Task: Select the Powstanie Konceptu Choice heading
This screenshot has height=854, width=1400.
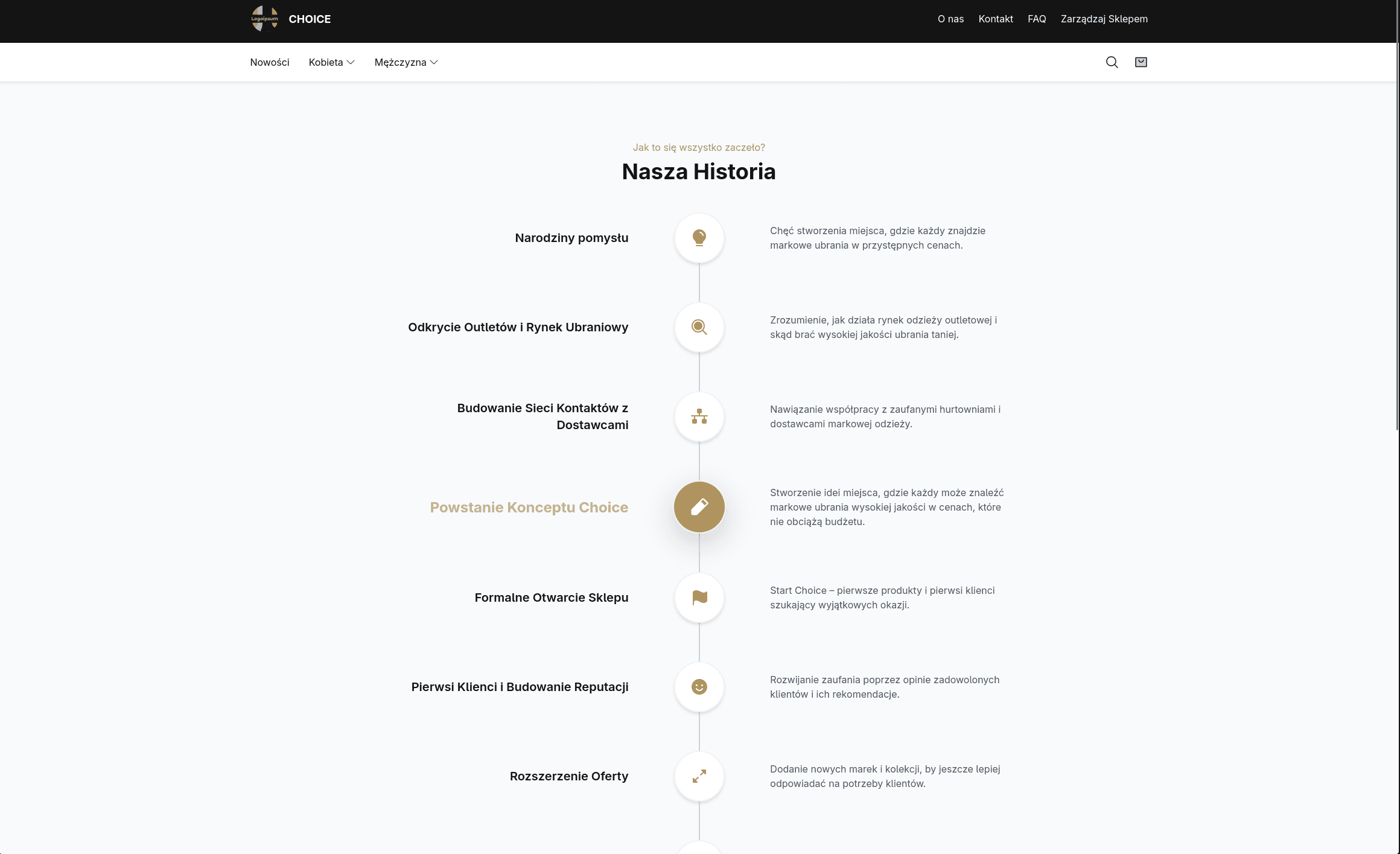Action: 529,507
